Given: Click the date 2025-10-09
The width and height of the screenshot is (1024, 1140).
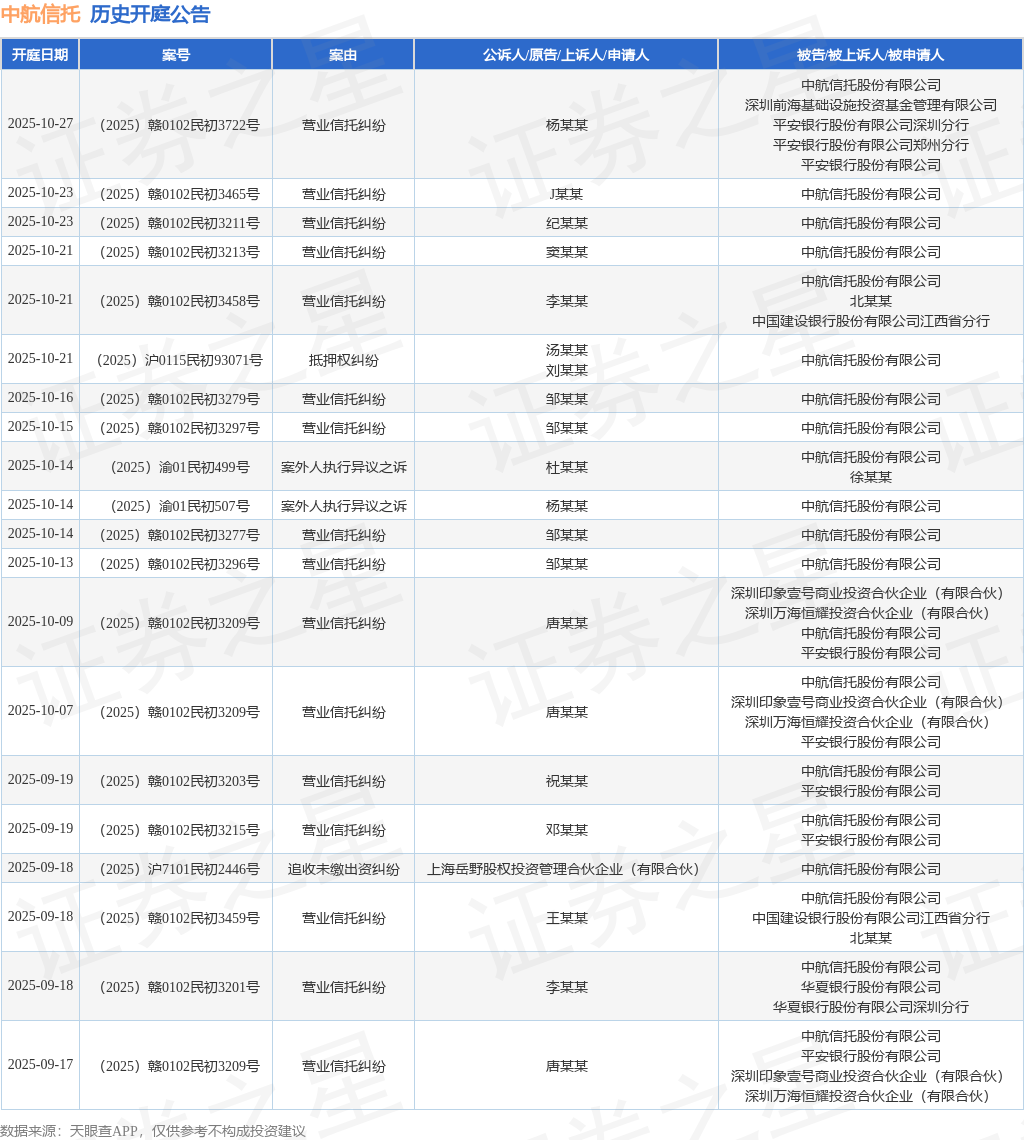Looking at the screenshot, I should tap(41, 622).
